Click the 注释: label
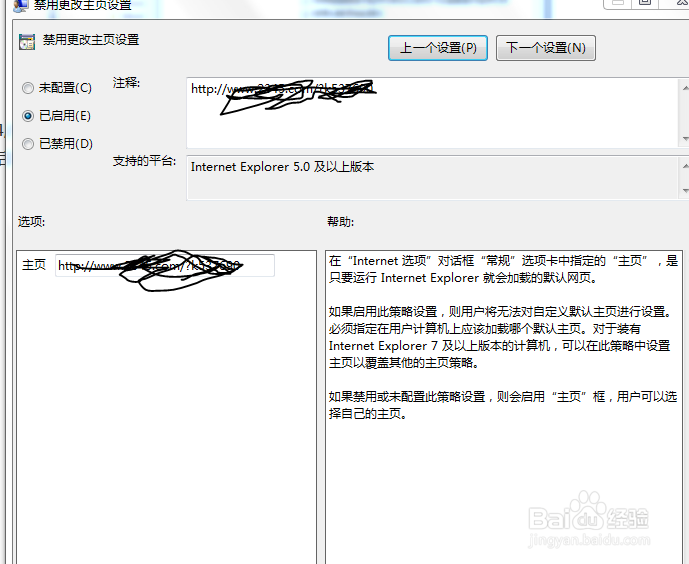The image size is (689, 564). point(126,83)
